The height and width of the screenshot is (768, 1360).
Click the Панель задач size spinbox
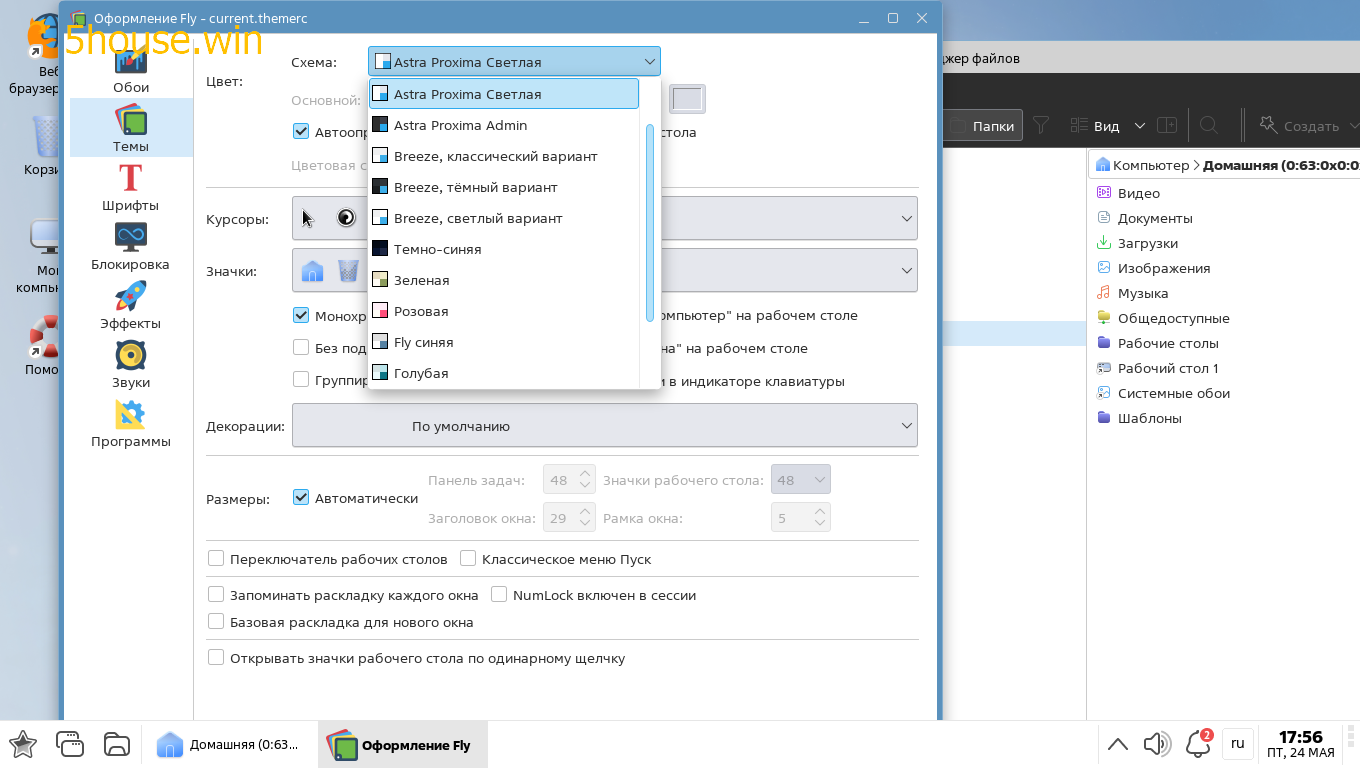pyautogui.click(x=569, y=480)
